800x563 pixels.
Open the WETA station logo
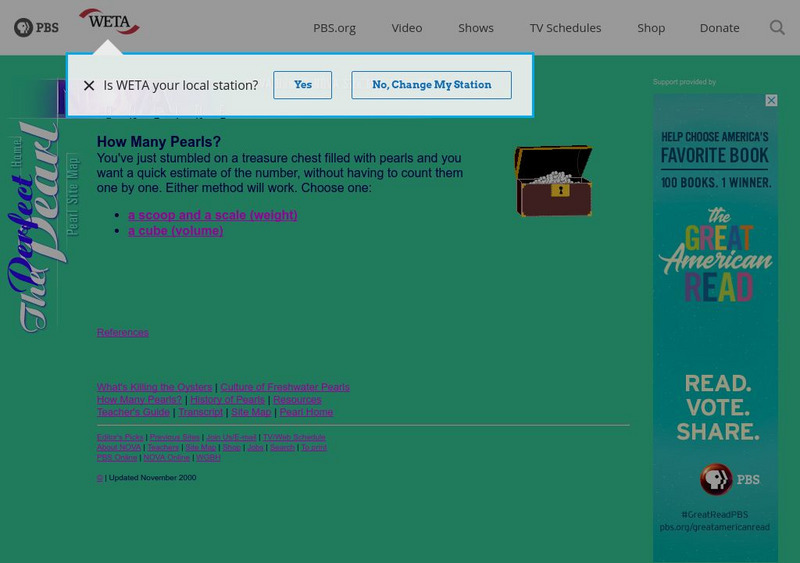pyautogui.click(x=109, y=22)
